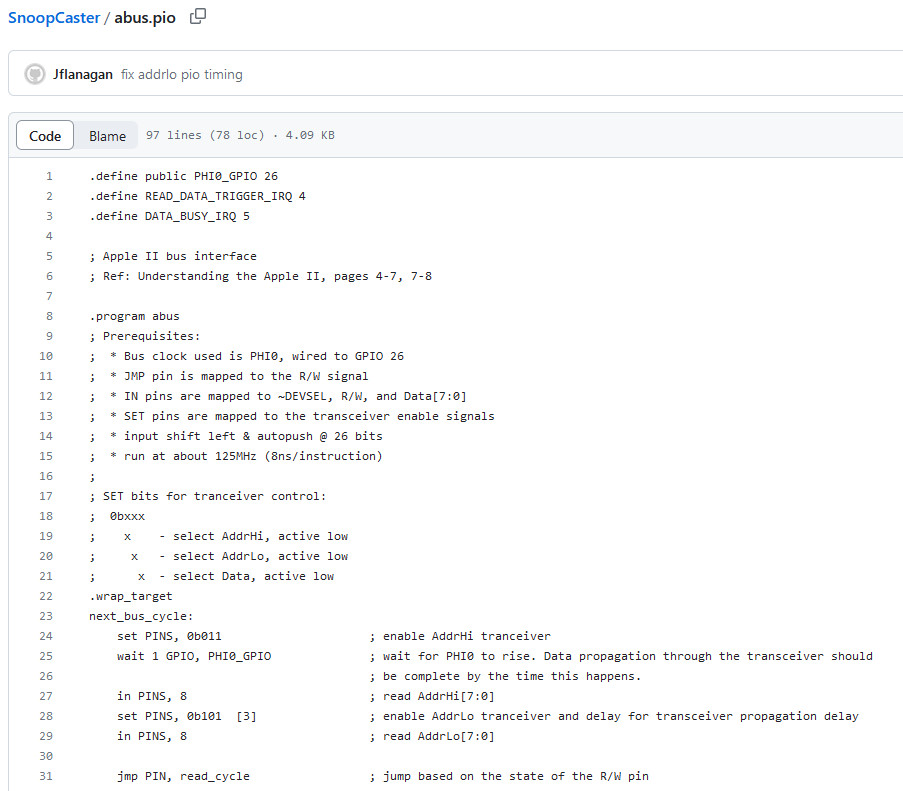The width and height of the screenshot is (903, 791).
Task: Click 'wait 1 GPIO, PHI0_GPIO' instruction
Action: tap(194, 656)
